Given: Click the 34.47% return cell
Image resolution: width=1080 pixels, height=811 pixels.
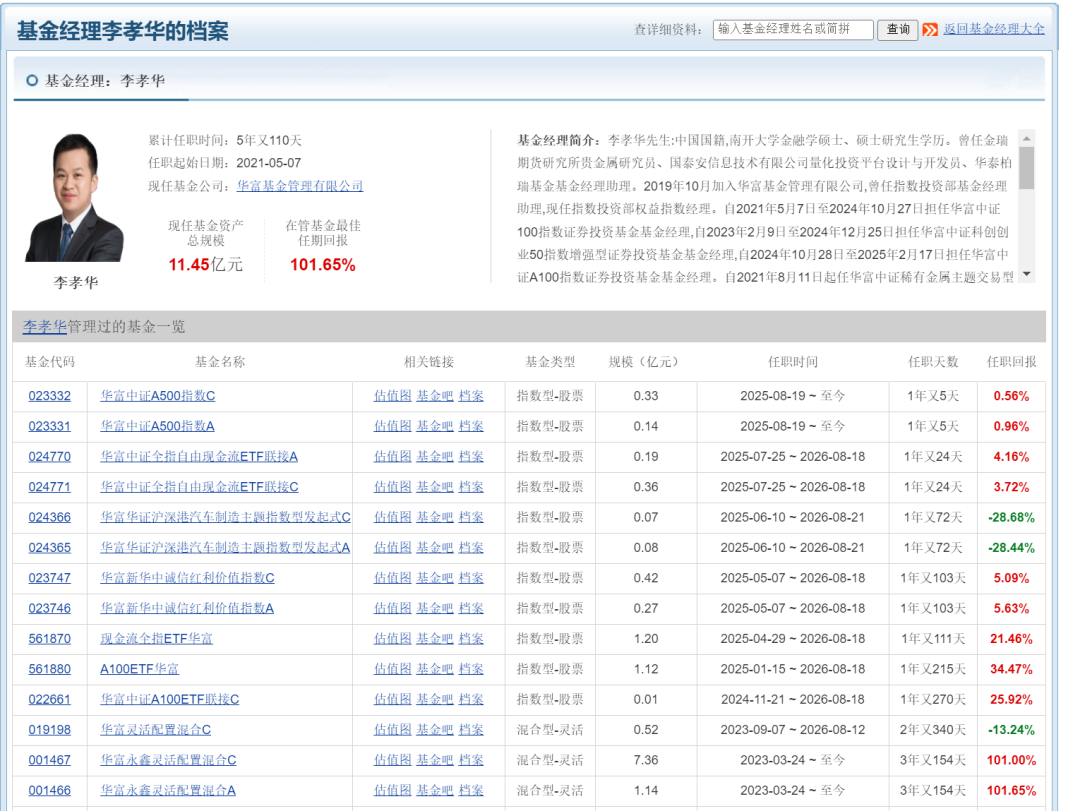Looking at the screenshot, I should click(1011, 669).
